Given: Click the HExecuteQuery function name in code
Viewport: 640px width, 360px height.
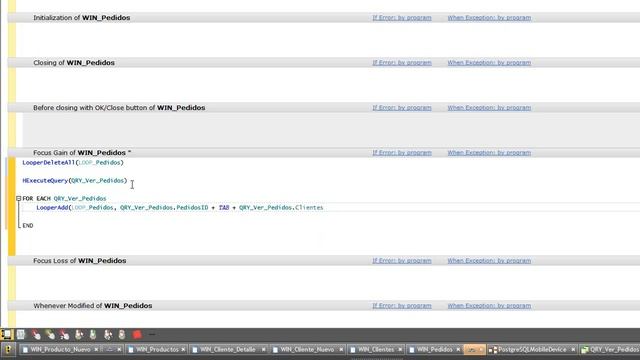Looking at the screenshot, I should 45,180.
